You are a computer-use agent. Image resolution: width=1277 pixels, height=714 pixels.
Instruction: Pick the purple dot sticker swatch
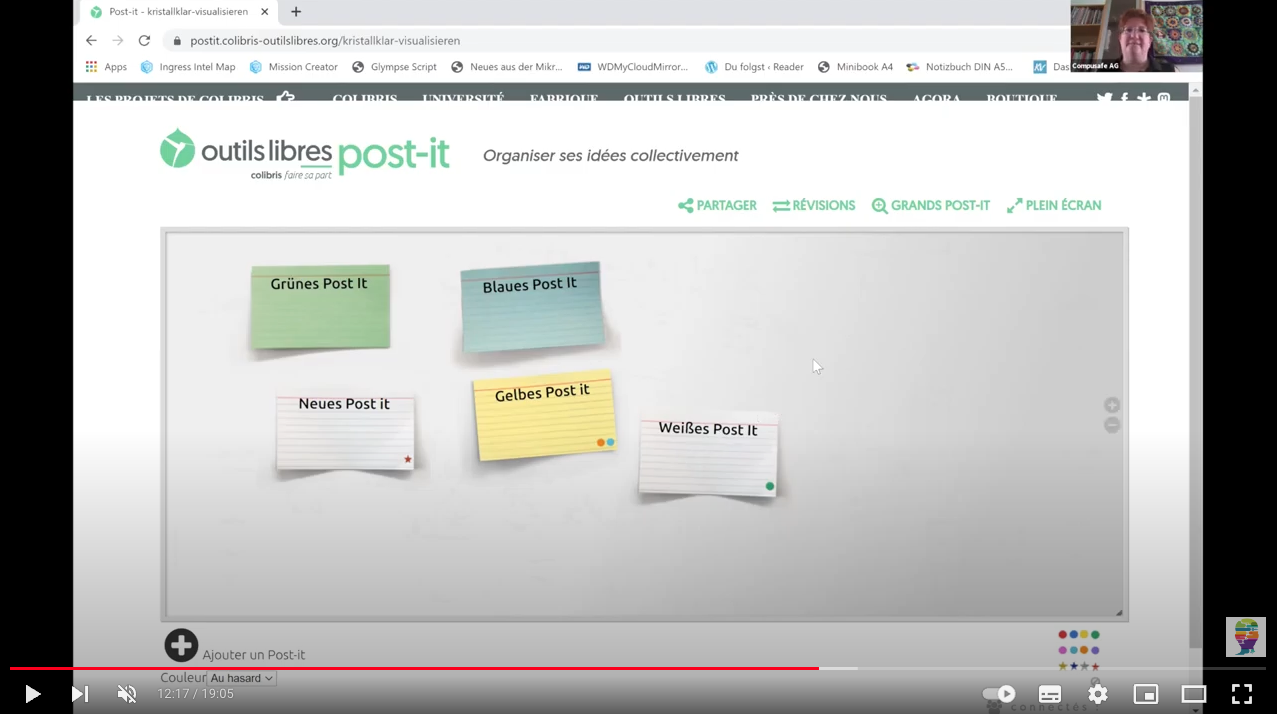click(1095, 650)
